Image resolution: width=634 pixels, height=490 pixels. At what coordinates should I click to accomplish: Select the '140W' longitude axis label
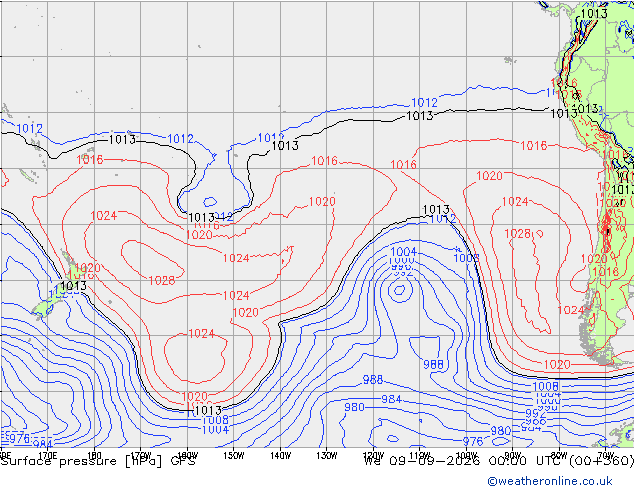tap(280, 456)
